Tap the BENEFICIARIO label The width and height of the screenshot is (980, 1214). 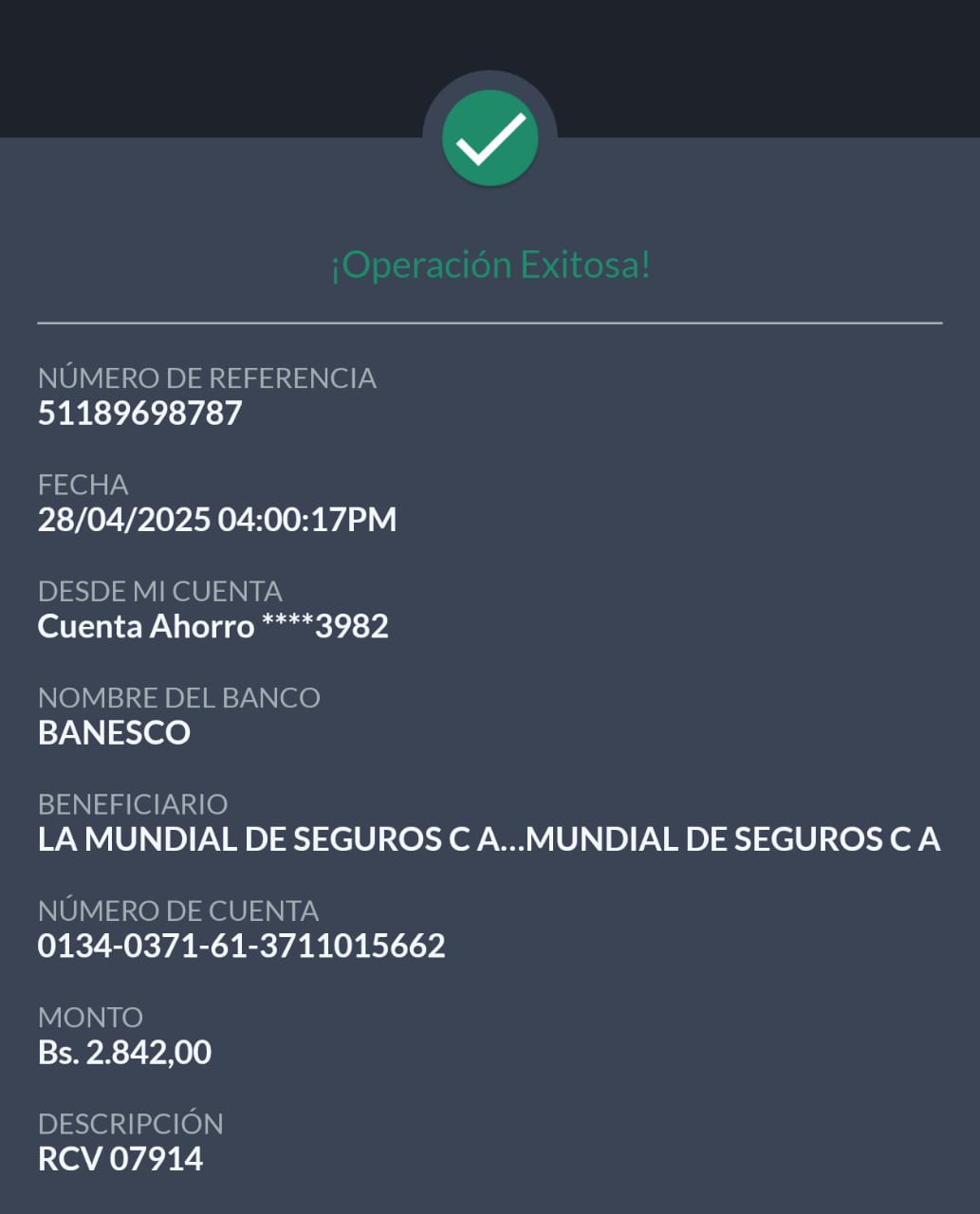(133, 804)
